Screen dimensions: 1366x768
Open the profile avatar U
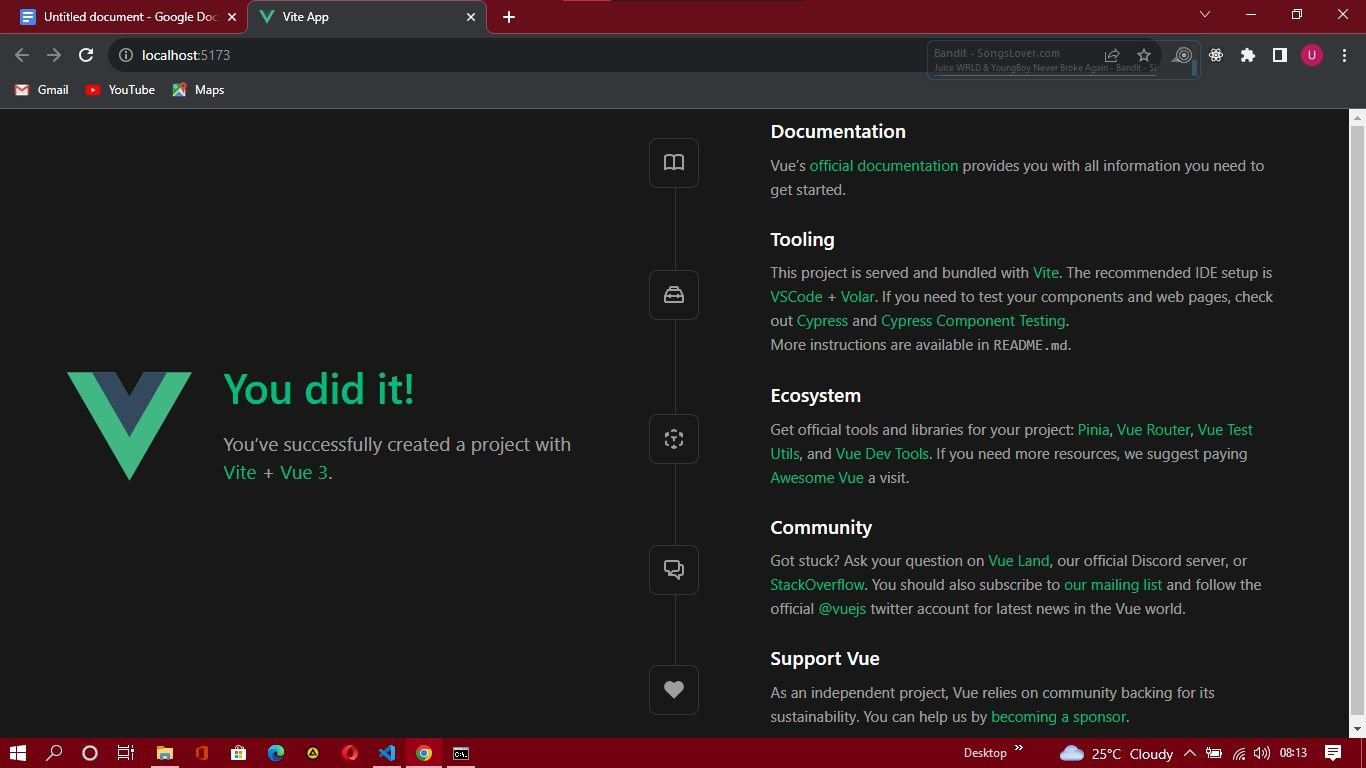1312,55
